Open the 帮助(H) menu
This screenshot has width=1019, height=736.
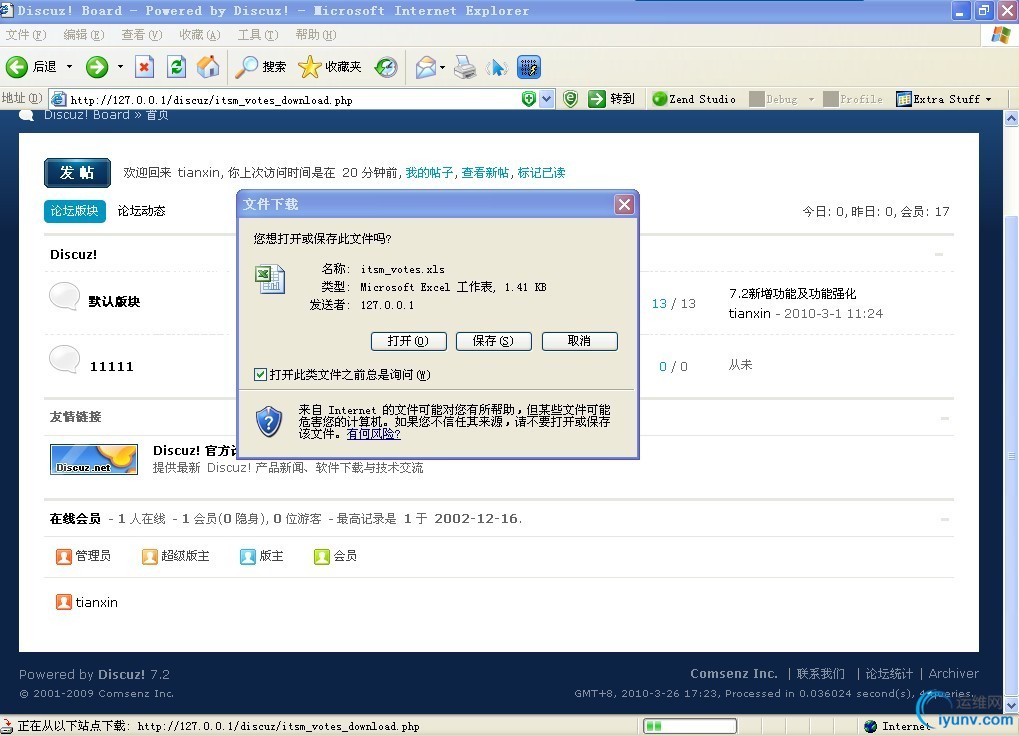[315, 34]
